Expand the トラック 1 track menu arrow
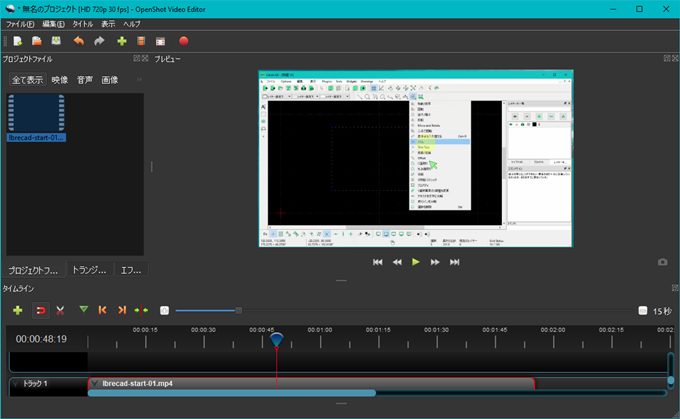680x419 pixels. (15, 383)
